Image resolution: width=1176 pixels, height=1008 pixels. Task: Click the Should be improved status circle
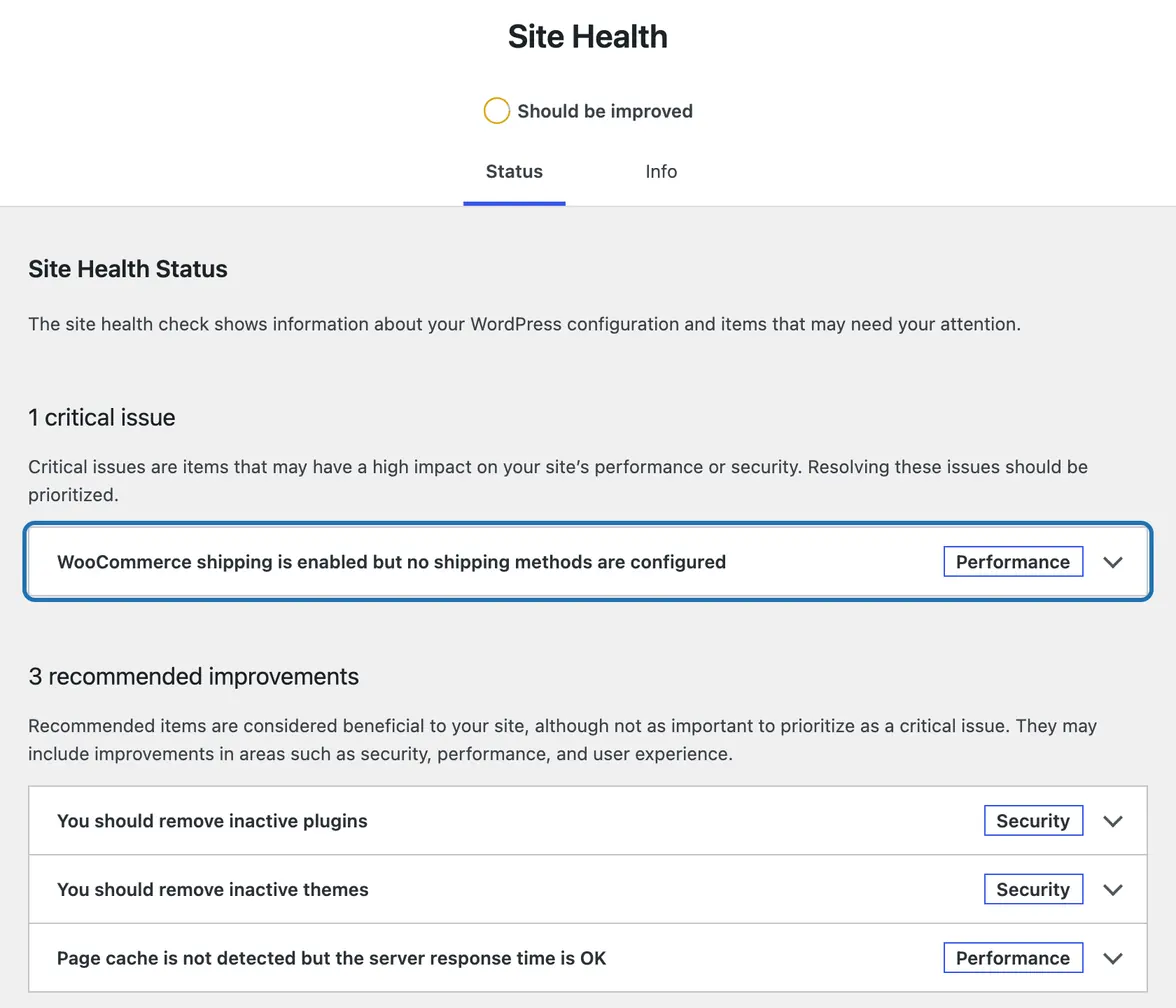tap(496, 111)
